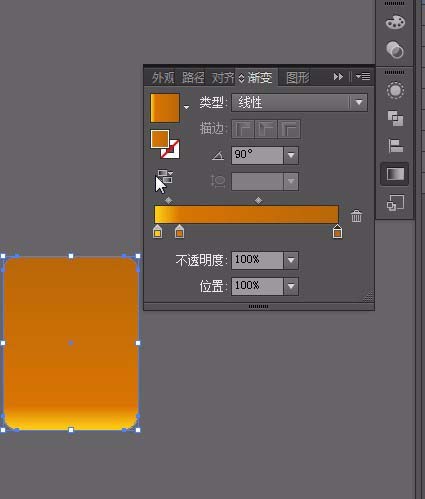Click the disabled aspect ratio icon
425x499 pixels.
point(218,181)
